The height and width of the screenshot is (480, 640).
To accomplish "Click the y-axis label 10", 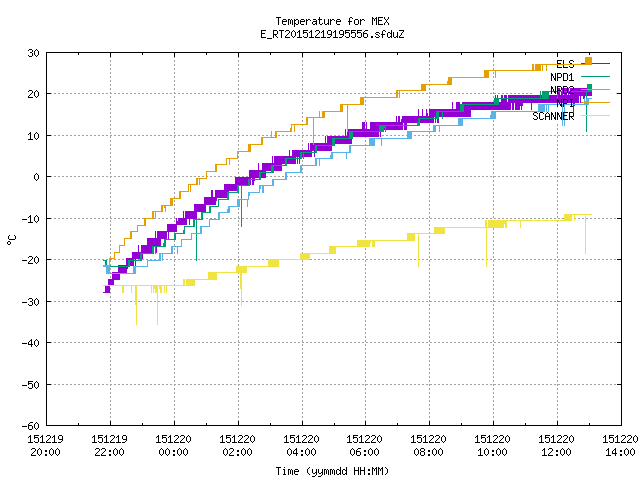I will (33, 136).
